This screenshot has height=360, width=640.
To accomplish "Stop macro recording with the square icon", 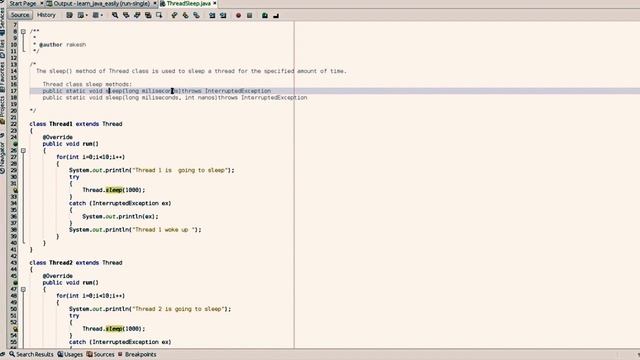I will tap(249, 15).
